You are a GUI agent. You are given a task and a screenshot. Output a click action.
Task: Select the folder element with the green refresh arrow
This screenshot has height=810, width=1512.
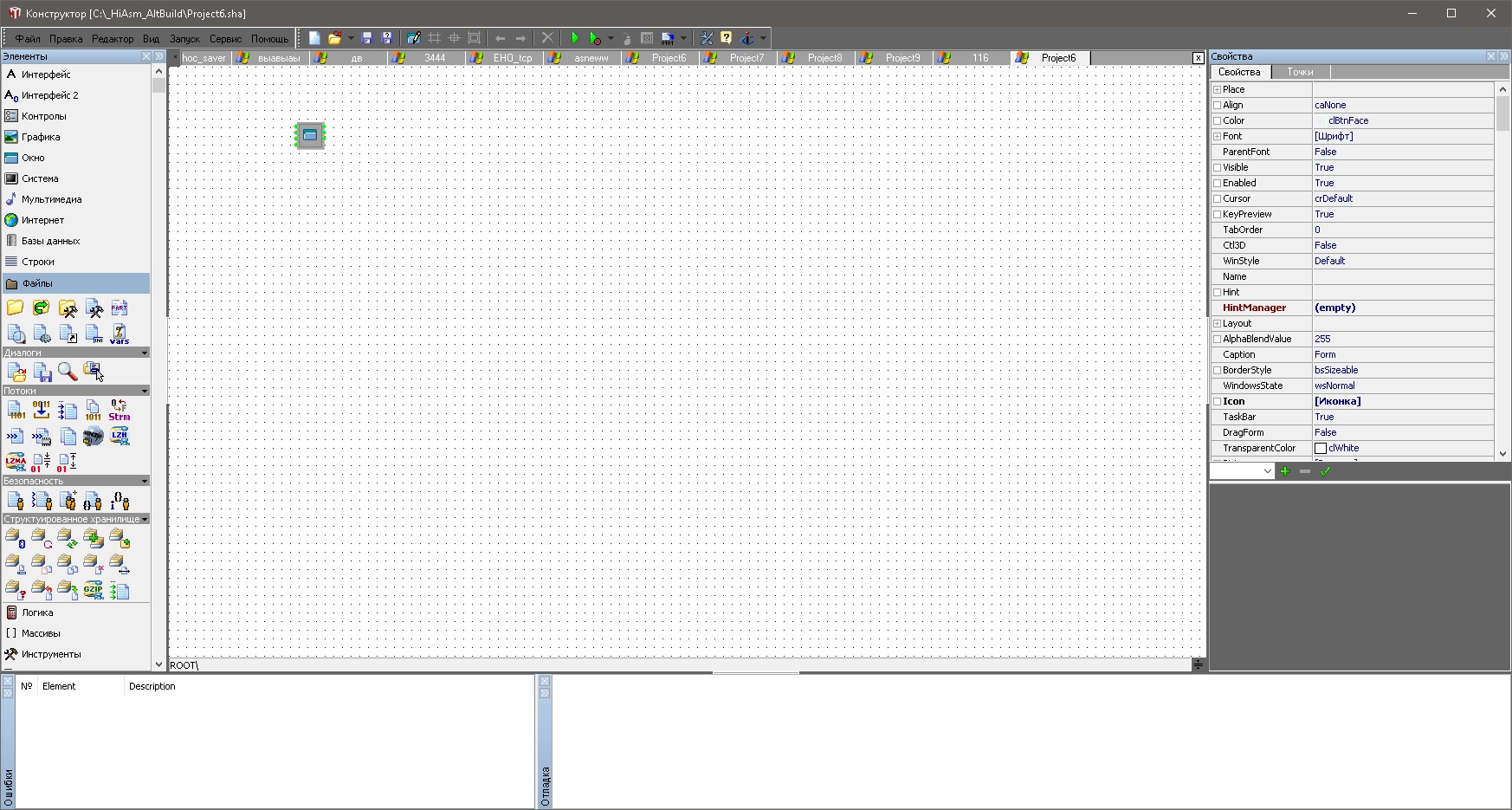tap(41, 308)
